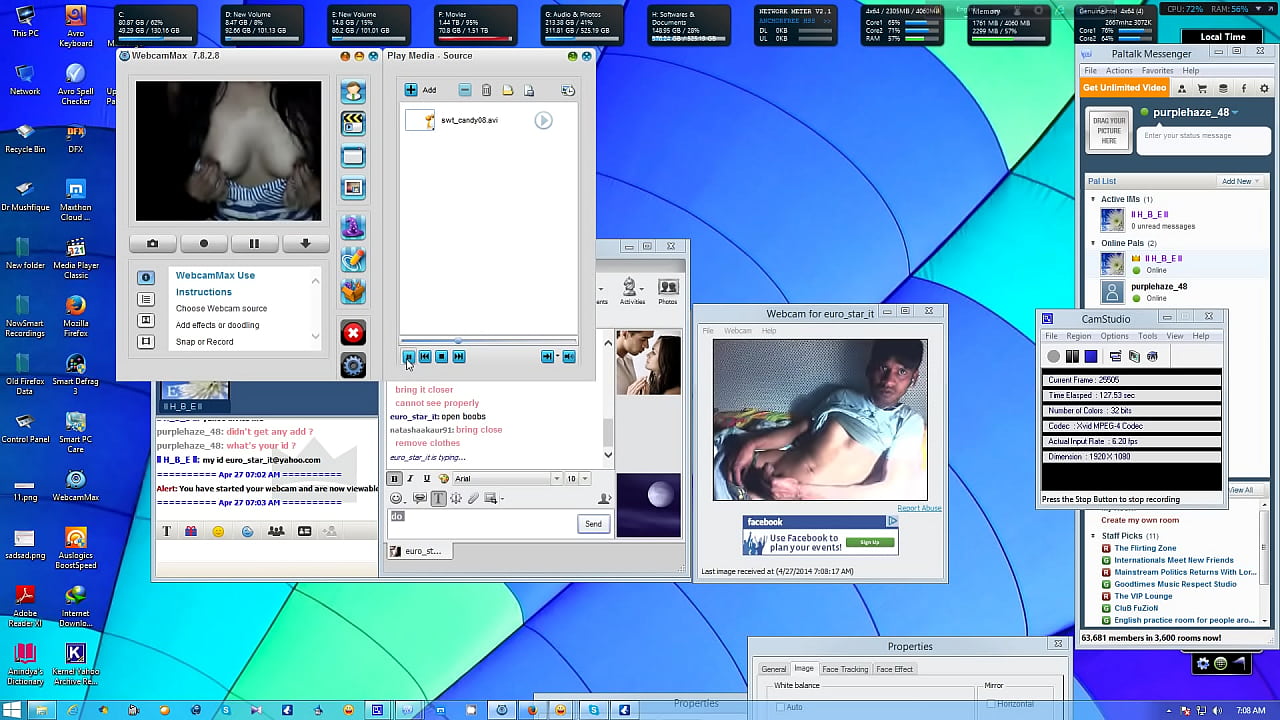The width and height of the screenshot is (1280, 720).
Task: Toggle the Play Media speaker mute icon
Action: 569,357
